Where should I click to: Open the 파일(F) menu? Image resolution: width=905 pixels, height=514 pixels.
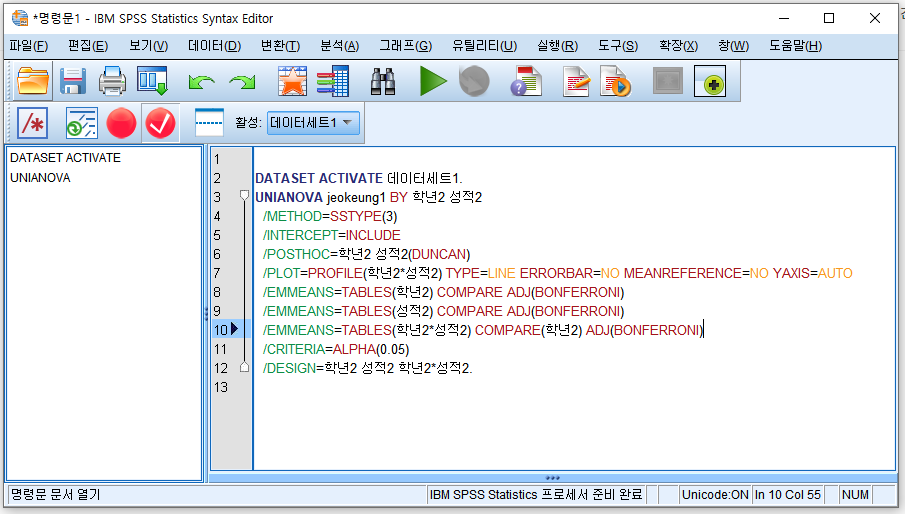[x=28, y=46]
